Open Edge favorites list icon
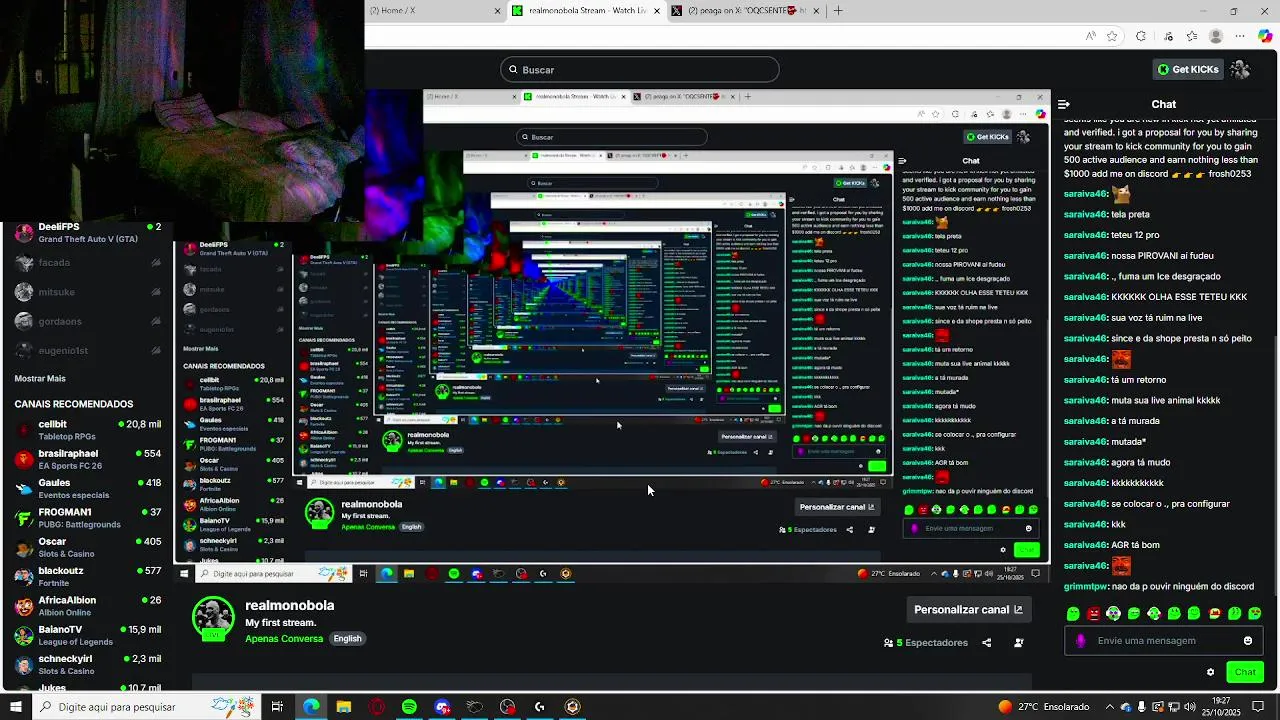 pyautogui.click(x=1192, y=36)
